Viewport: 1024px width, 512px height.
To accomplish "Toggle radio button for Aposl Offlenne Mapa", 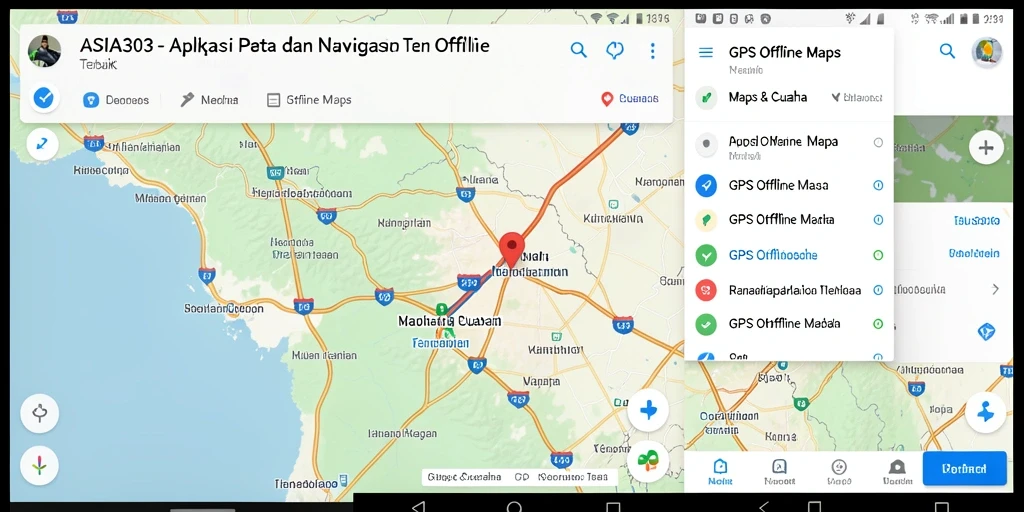I will point(878,142).
